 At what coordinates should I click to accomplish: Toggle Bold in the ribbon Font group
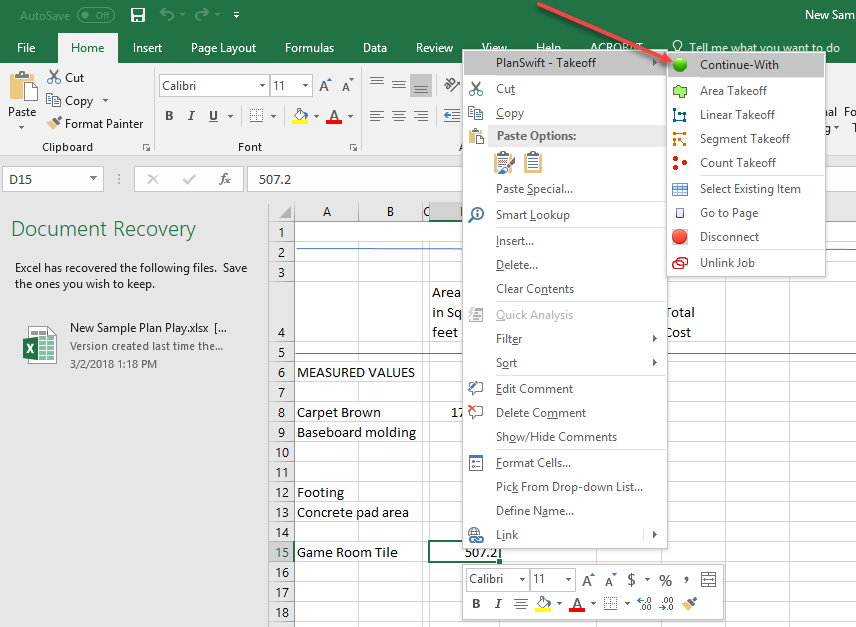(x=169, y=116)
